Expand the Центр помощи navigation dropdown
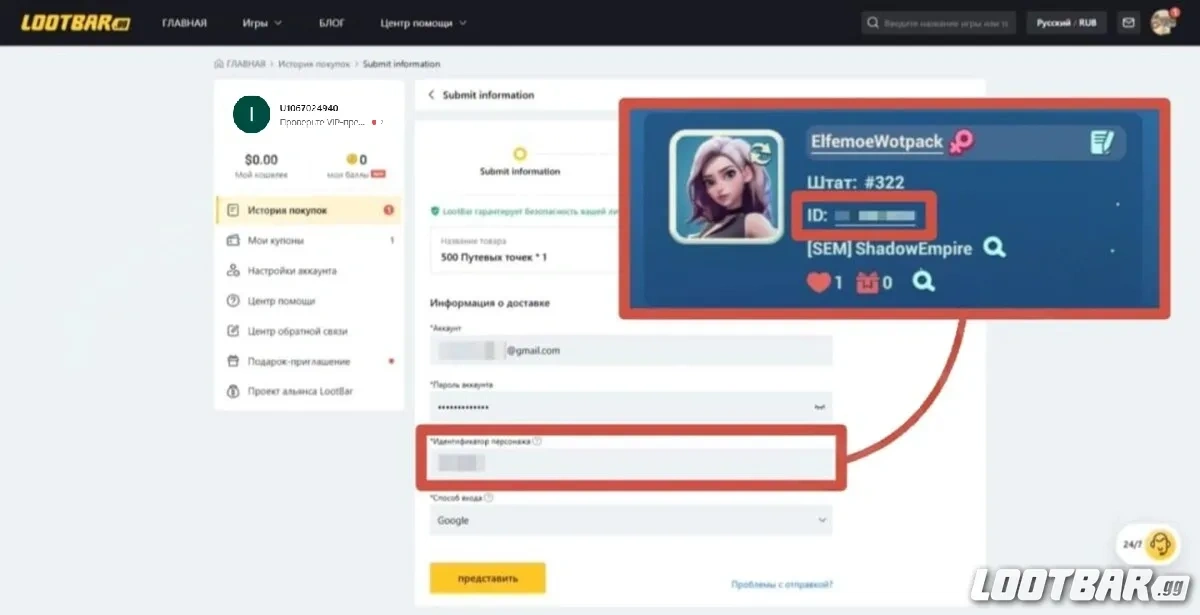 [418, 22]
